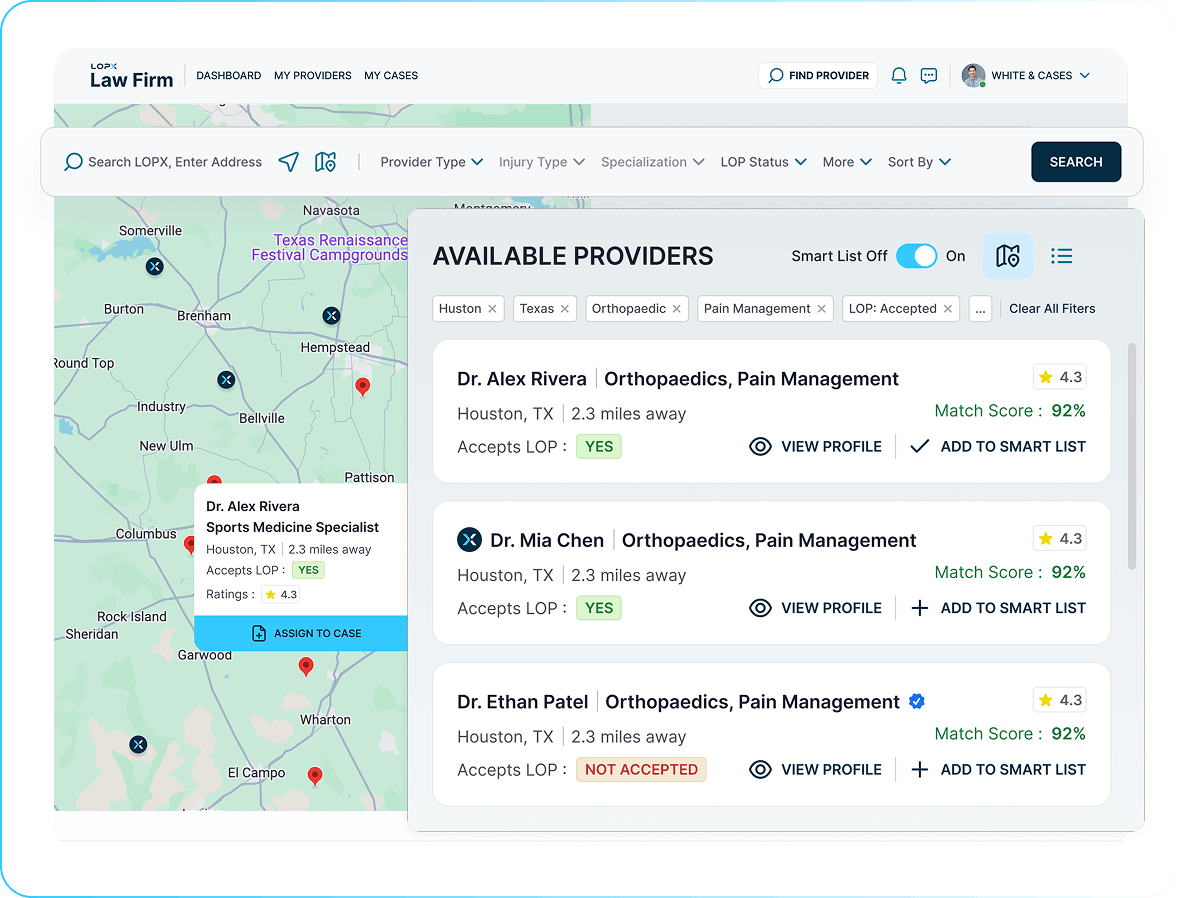
Task: Remove the Orthopaedic filter chip
Action: [677, 309]
